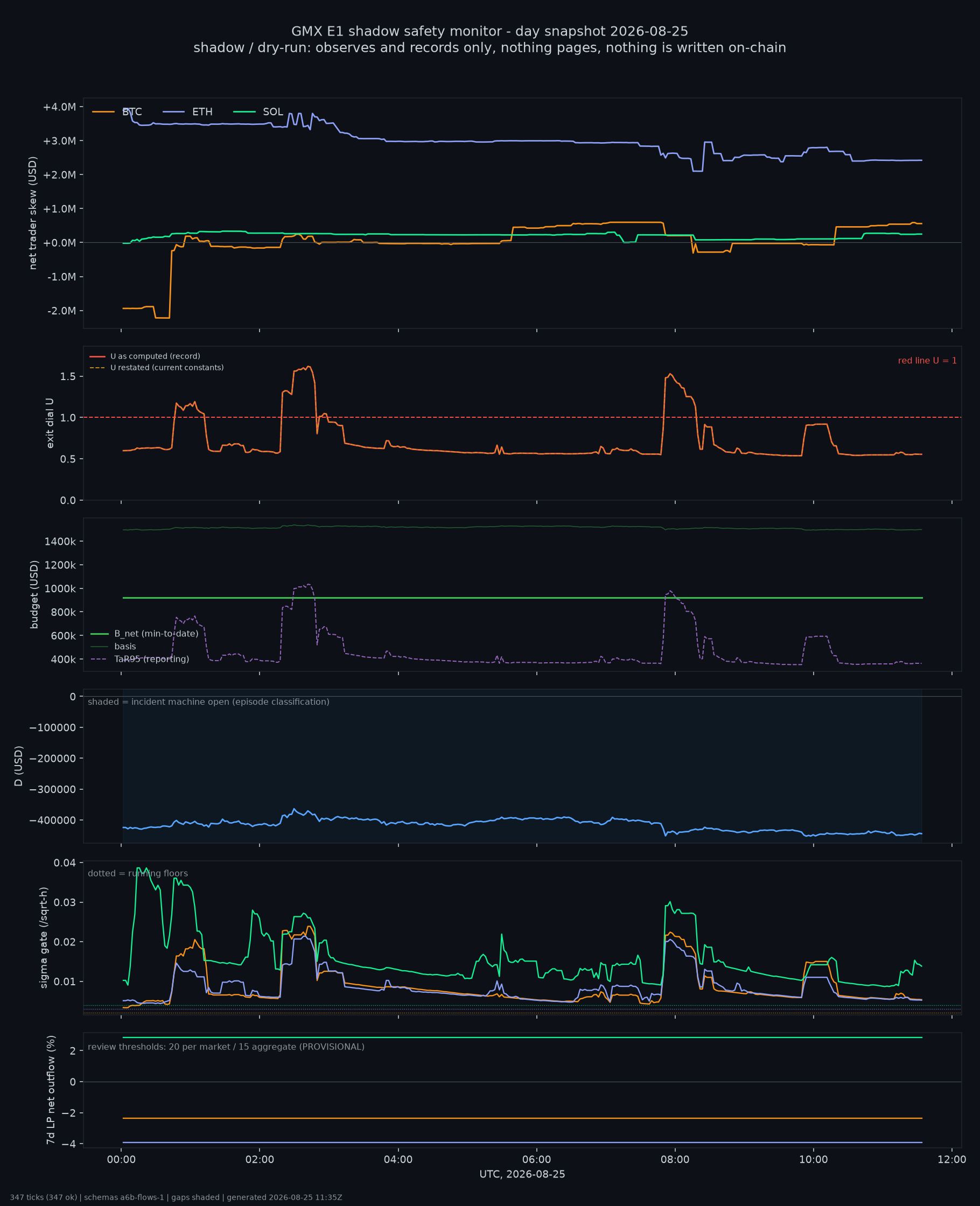Image resolution: width=980 pixels, height=1206 pixels.
Task: Click the "7d LP net outflow (%)" axis label
Action: [51, 1090]
